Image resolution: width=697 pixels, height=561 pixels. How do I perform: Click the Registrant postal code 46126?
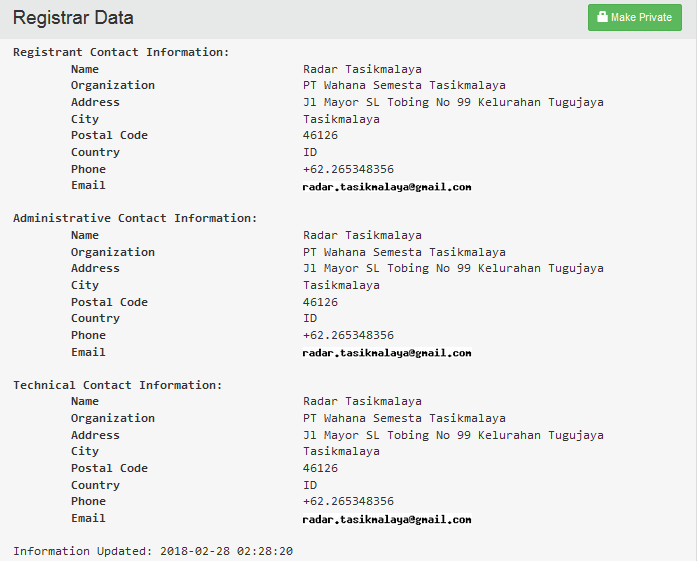coord(320,135)
